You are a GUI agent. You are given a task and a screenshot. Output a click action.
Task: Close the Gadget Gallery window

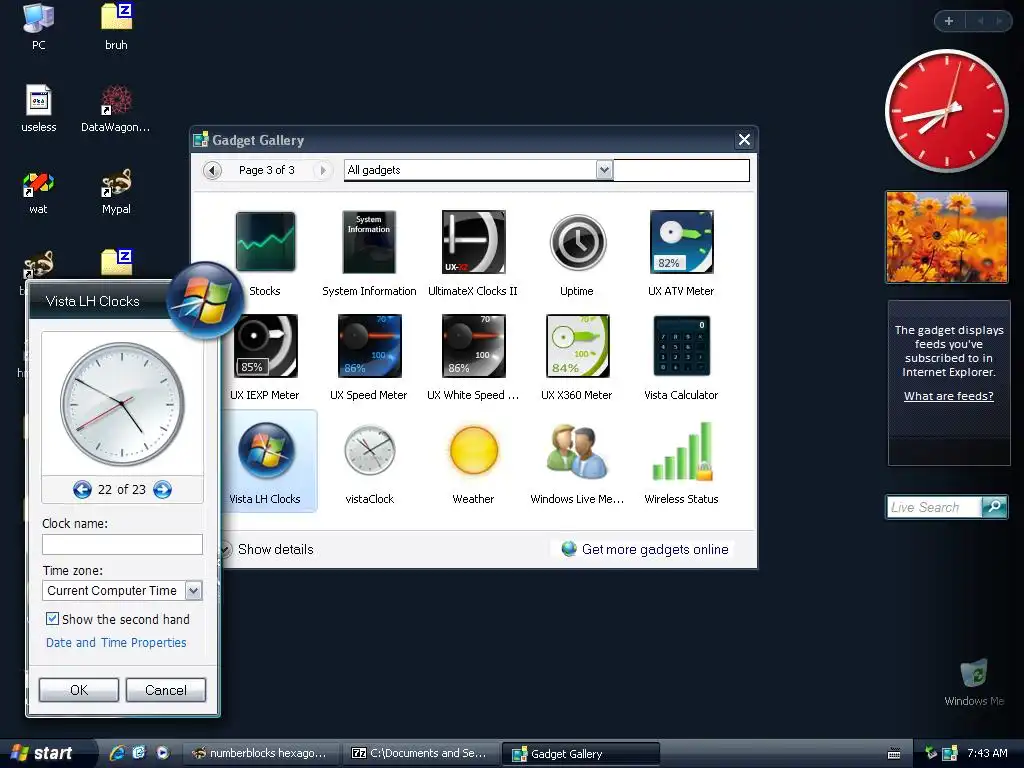(744, 139)
